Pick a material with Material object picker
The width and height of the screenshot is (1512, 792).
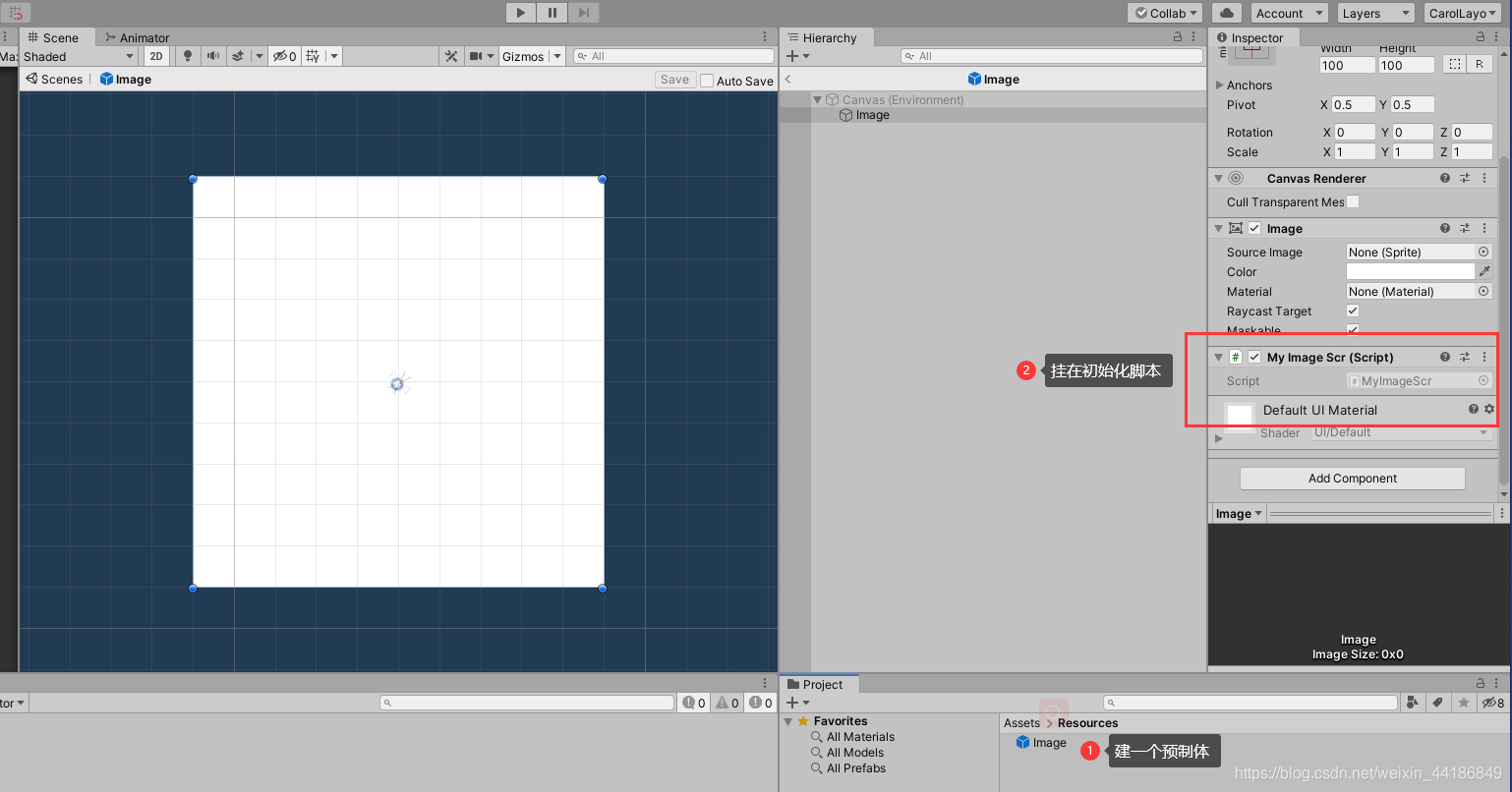(x=1483, y=292)
